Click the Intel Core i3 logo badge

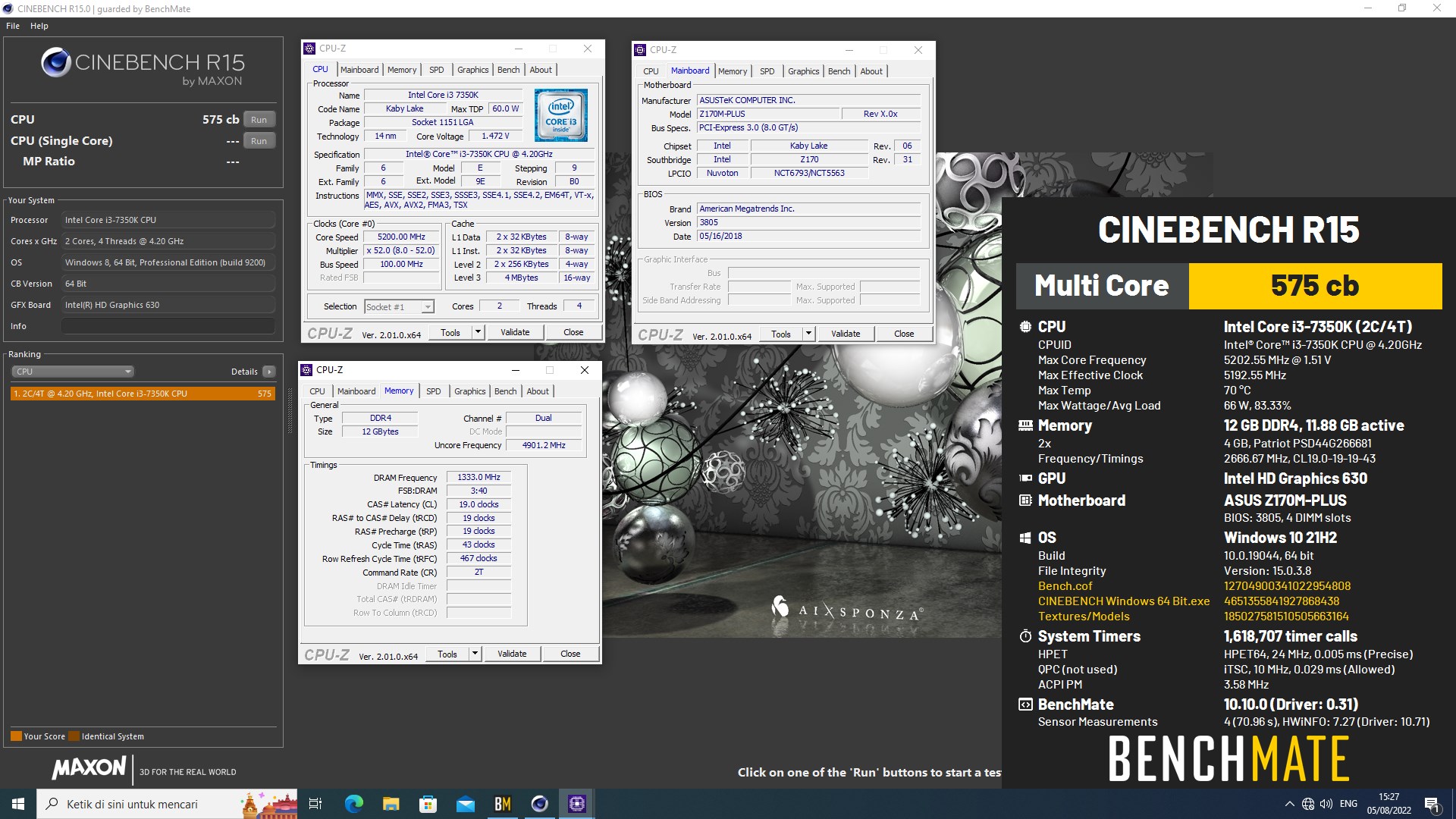pyautogui.click(x=560, y=116)
